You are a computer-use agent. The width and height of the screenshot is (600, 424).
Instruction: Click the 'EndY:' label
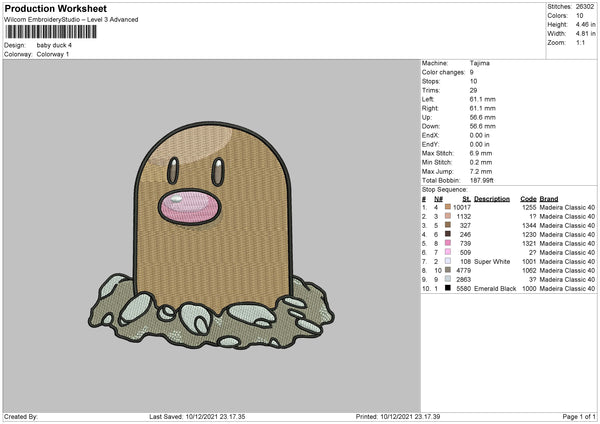point(430,144)
